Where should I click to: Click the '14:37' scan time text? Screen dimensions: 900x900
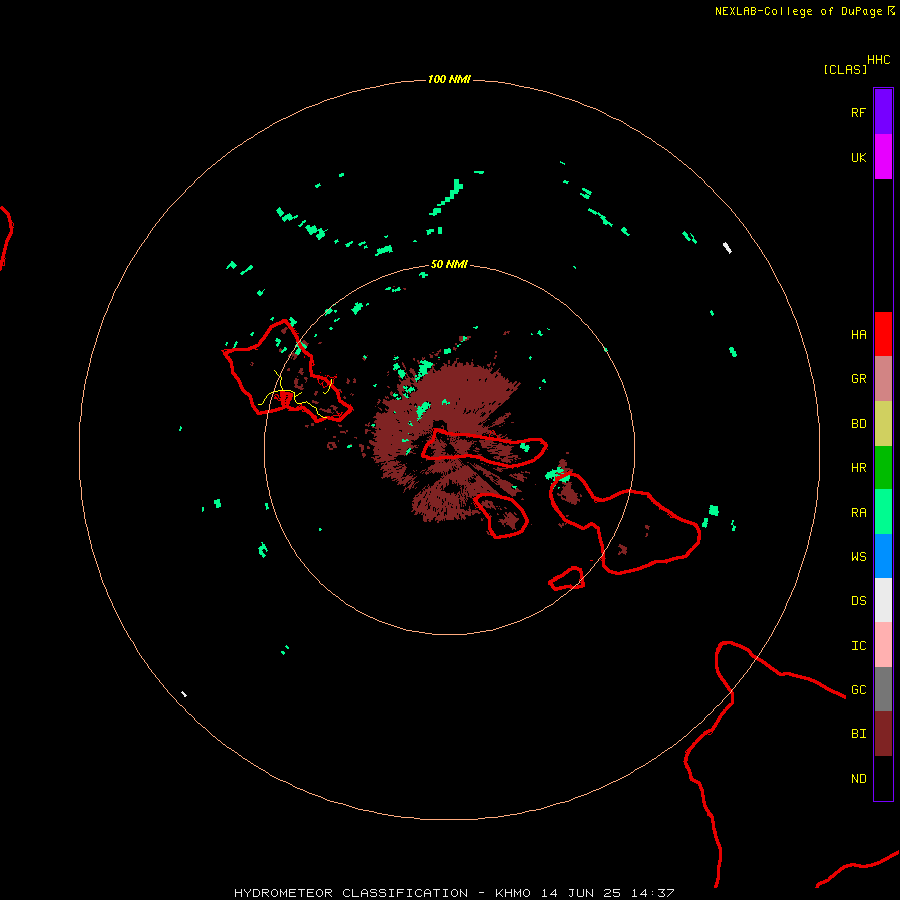tap(652, 893)
